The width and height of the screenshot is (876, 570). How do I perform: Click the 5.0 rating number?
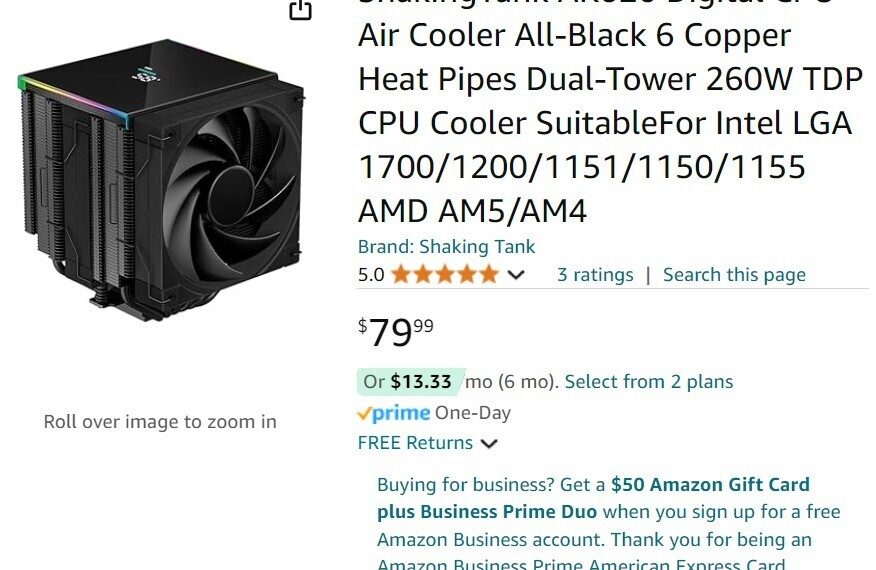[371, 275]
